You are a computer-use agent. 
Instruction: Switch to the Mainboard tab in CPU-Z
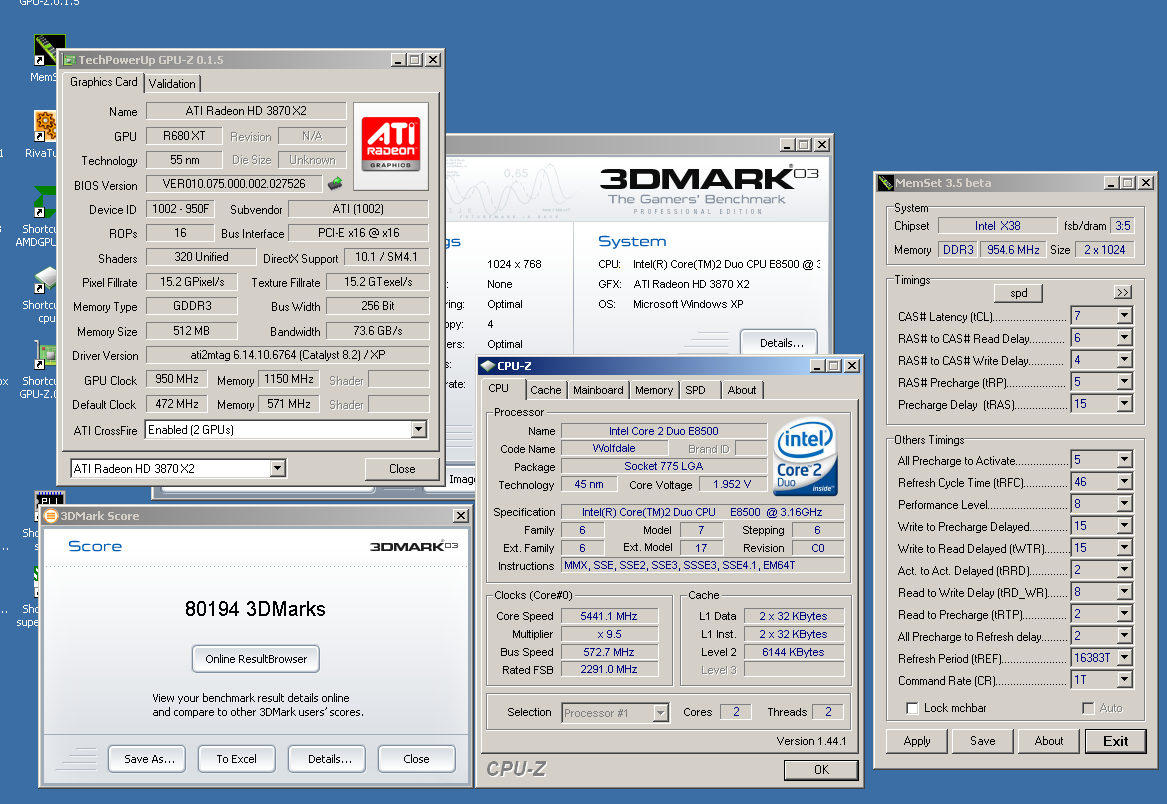[x=598, y=390]
